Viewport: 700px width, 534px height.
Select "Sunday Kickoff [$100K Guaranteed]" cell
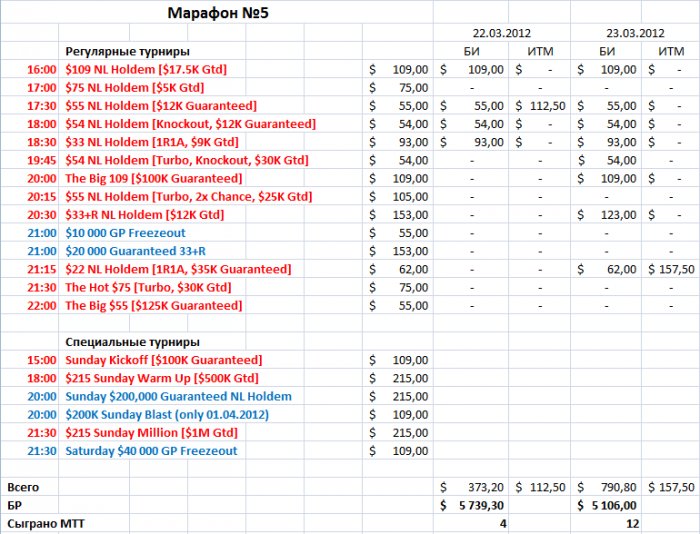click(x=164, y=360)
